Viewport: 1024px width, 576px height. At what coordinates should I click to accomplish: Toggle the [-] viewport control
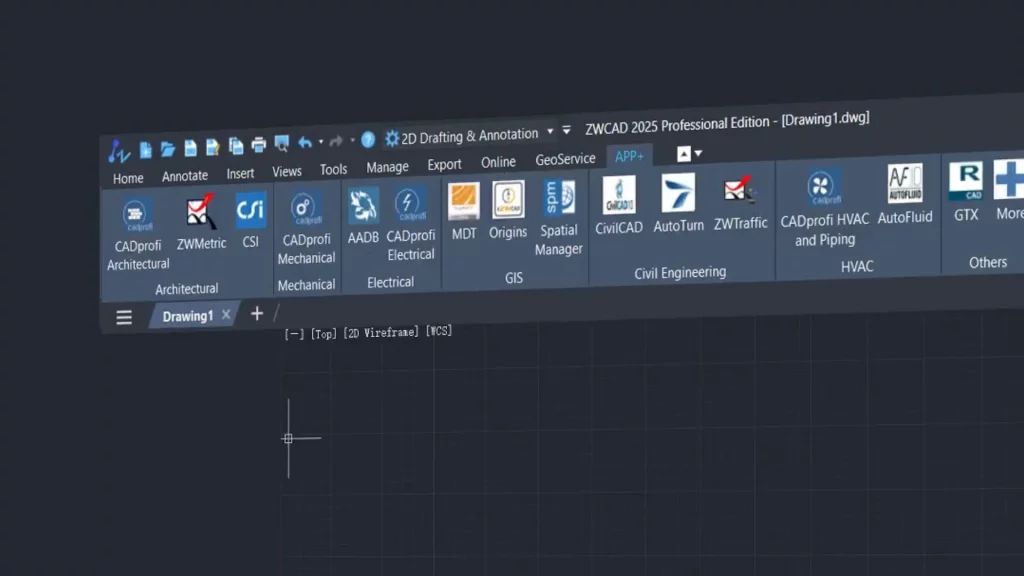coord(294,334)
